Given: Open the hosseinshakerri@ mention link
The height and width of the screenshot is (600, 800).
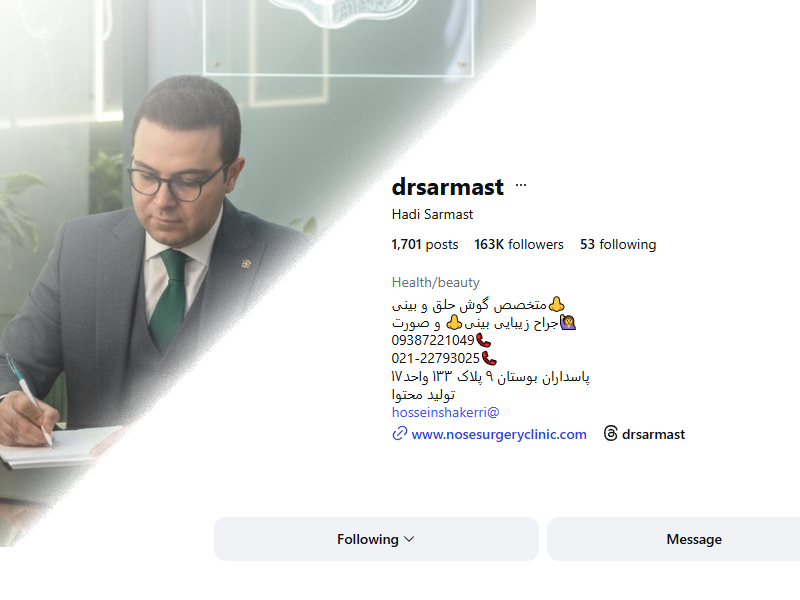Looking at the screenshot, I should coord(445,412).
